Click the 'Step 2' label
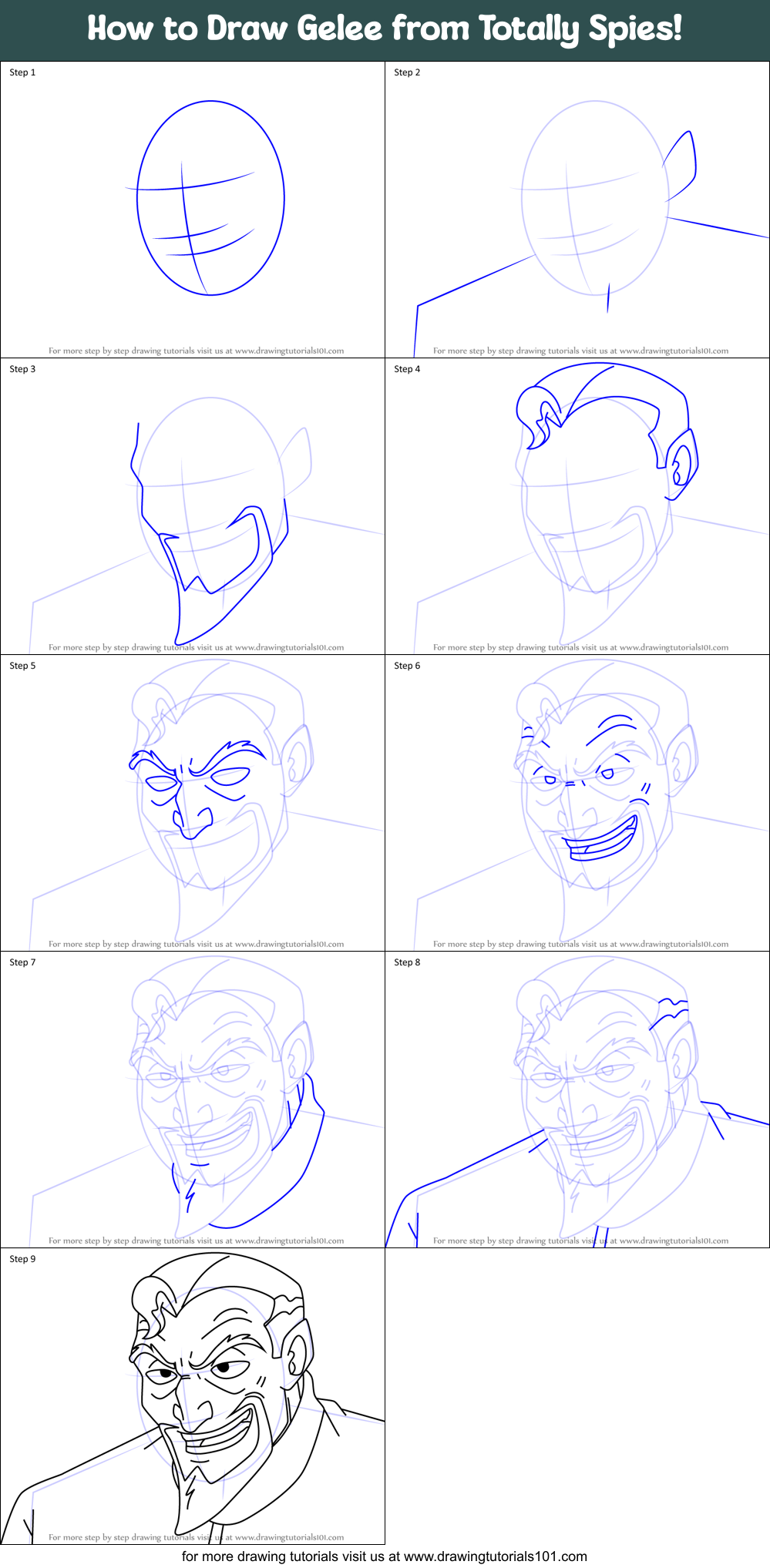Image resolution: width=770 pixels, height=1568 pixels. (x=407, y=72)
